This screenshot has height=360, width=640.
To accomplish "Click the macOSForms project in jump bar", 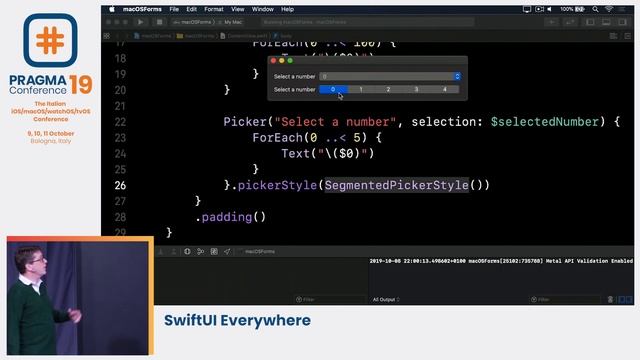I will [x=153, y=36].
